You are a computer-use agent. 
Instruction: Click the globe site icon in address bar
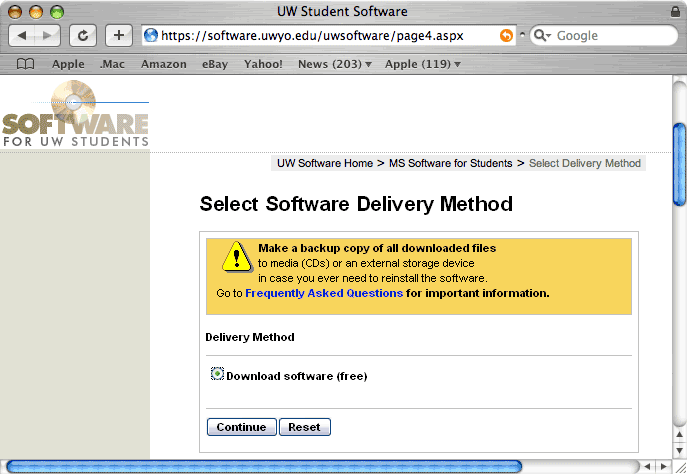[x=151, y=35]
